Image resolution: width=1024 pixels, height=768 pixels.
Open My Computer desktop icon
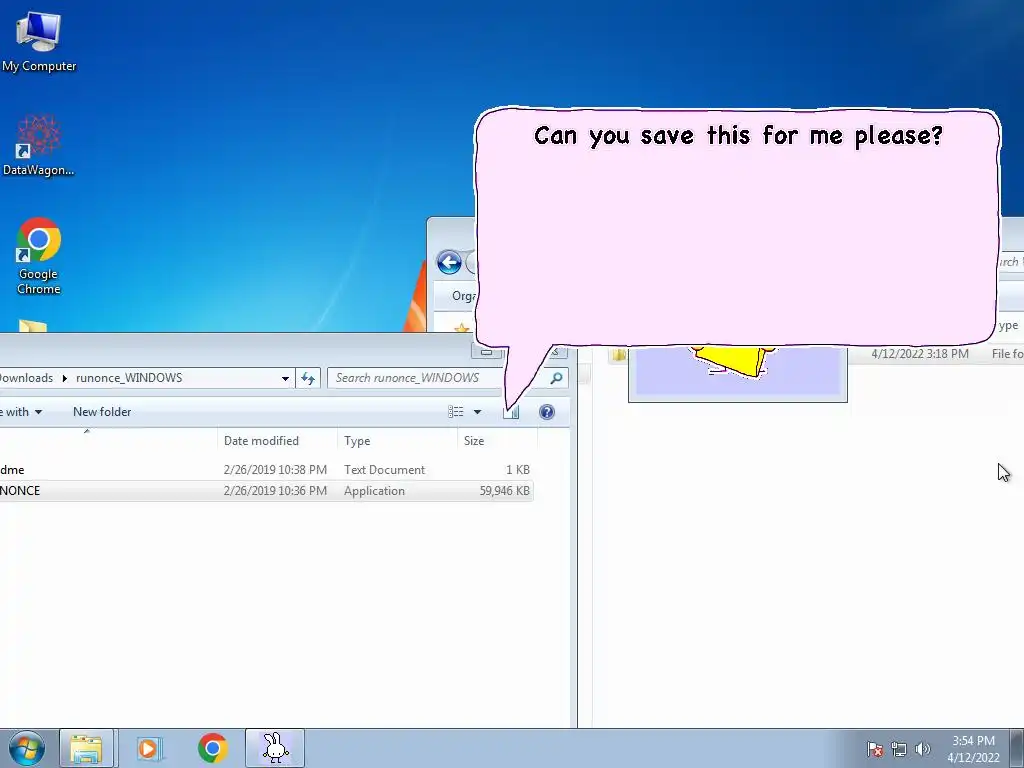coord(39,40)
